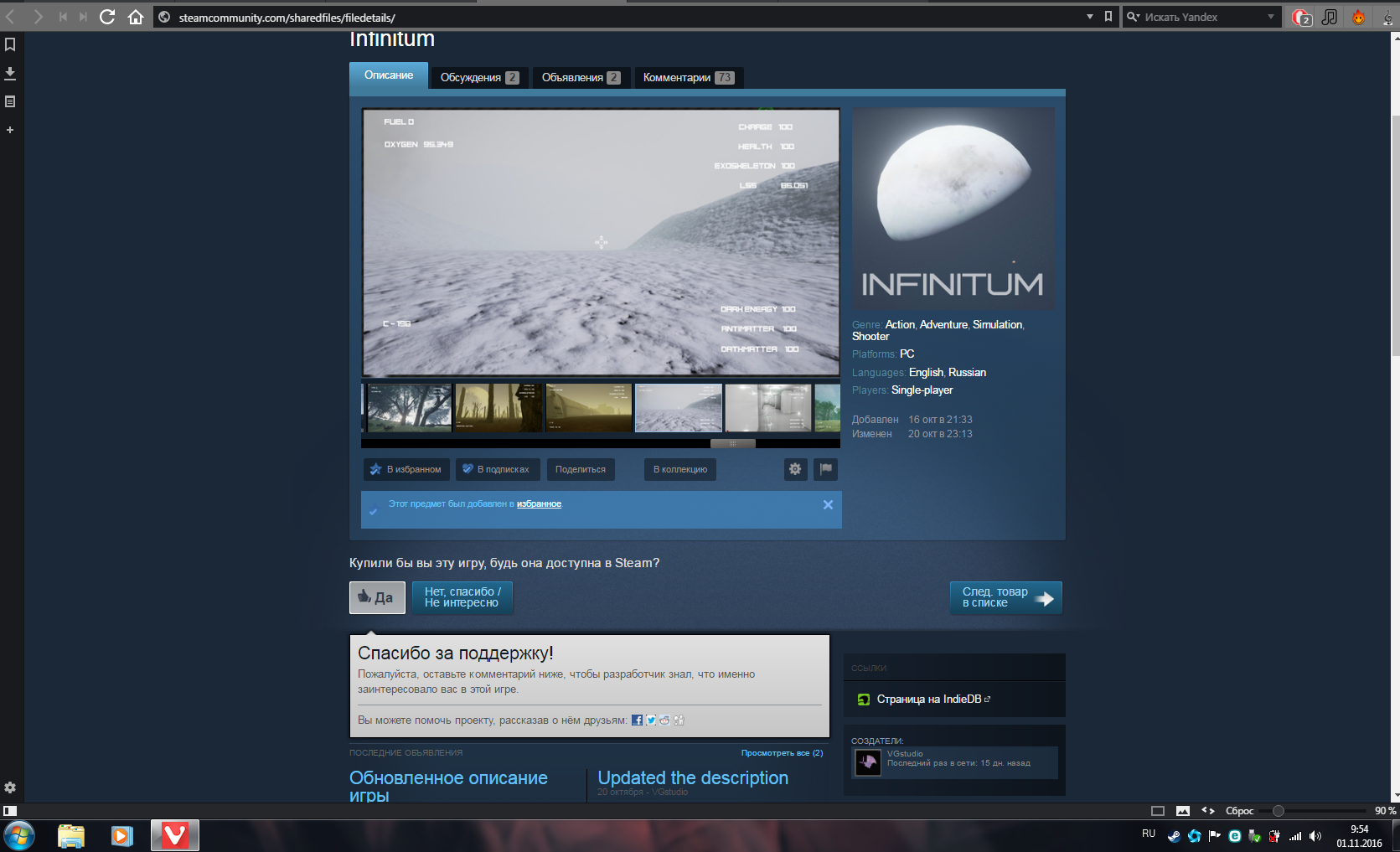Click the screenshot carousel scrollbar handle
The image size is (1400, 852).
point(733,444)
